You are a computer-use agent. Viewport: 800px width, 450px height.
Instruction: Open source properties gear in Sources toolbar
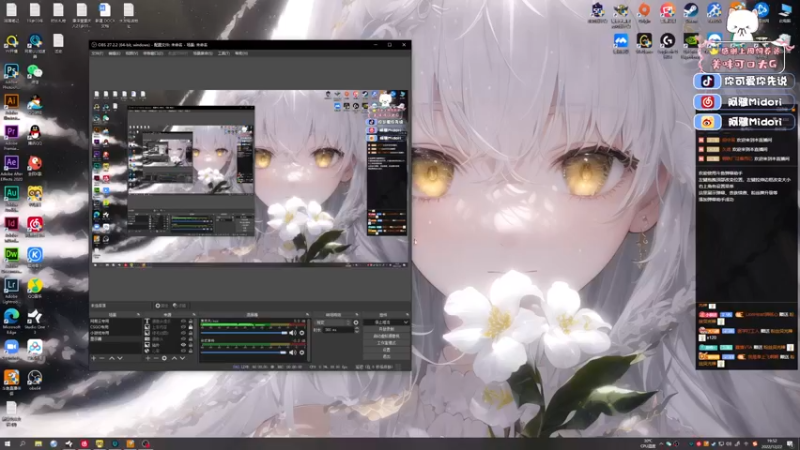(x=164, y=358)
